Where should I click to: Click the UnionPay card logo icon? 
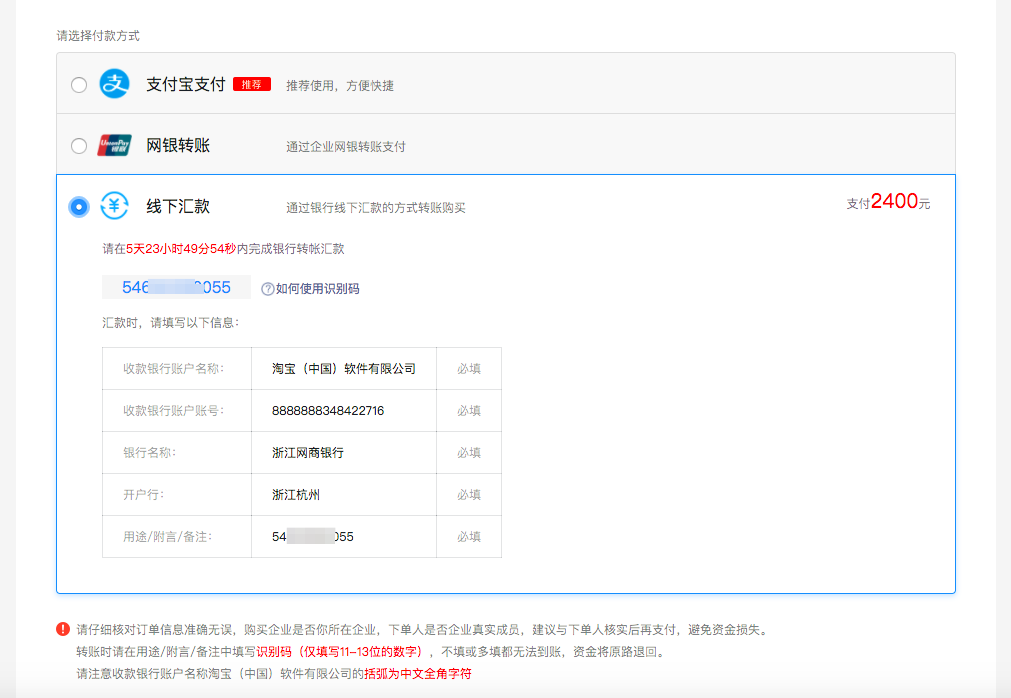(114, 145)
